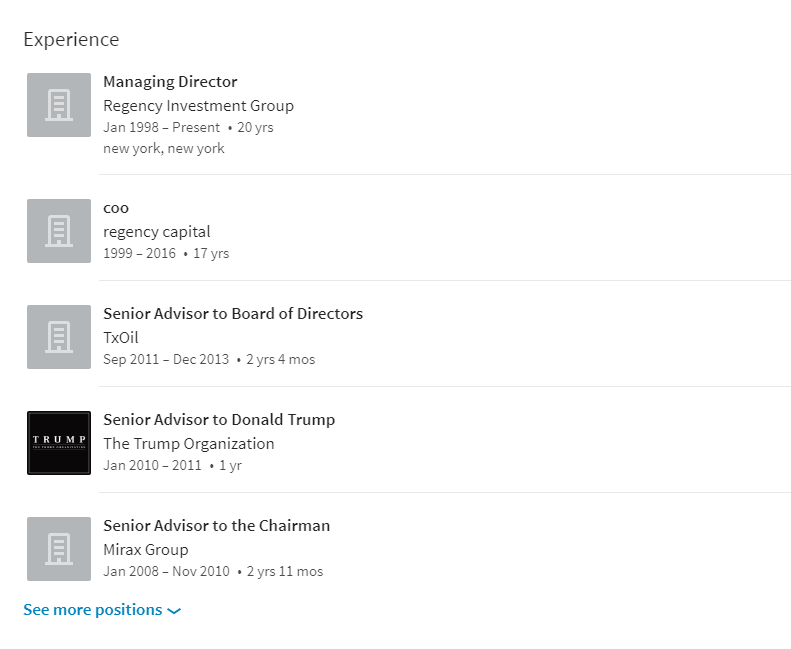Expand the See more positions chevron
Screen dimensions: 791x649
point(174,611)
